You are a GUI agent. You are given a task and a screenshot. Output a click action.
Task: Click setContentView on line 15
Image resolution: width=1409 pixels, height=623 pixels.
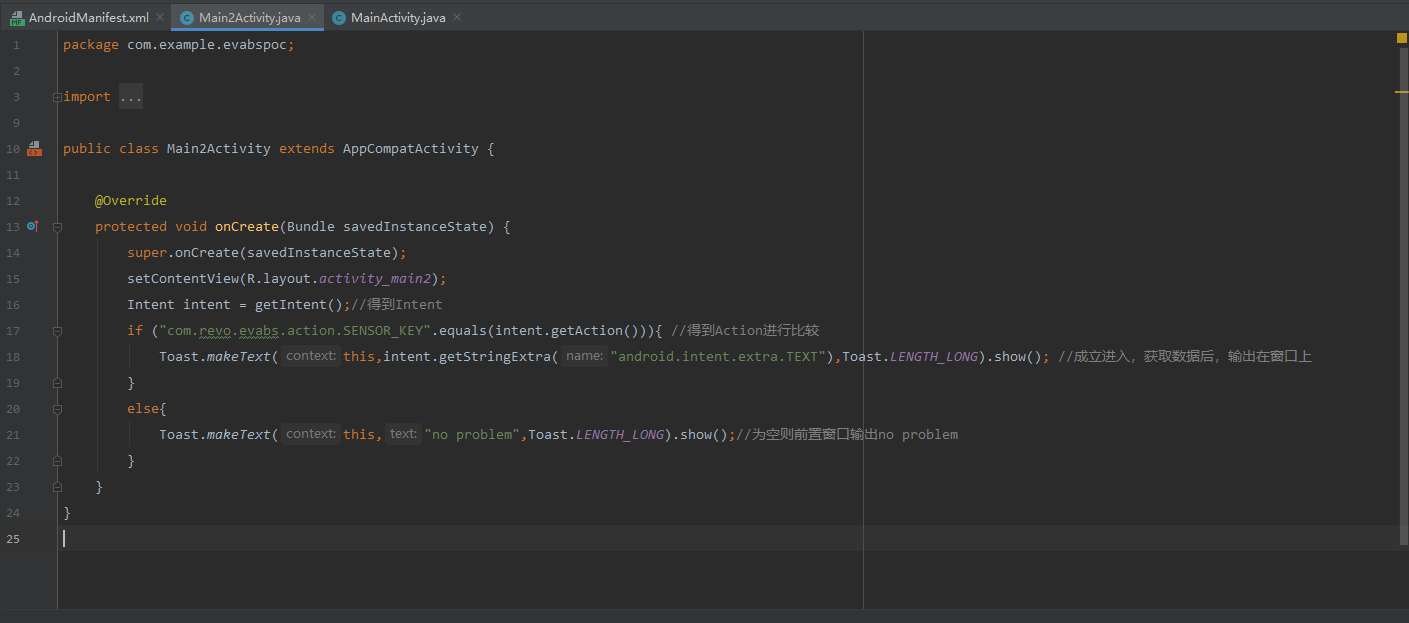(182, 279)
